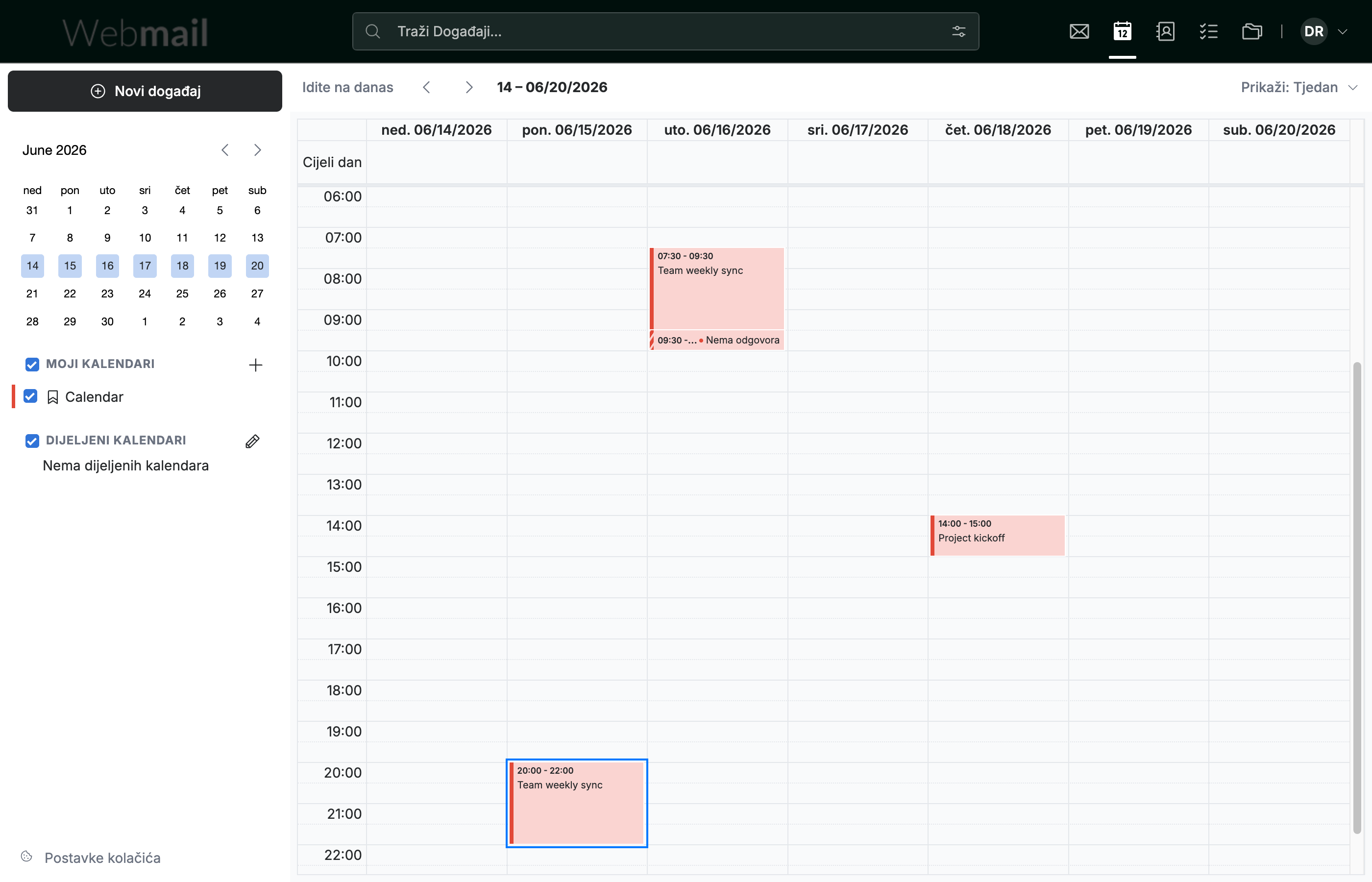The image size is (1372, 882).
Task: Edit shared calendars with pencil icon
Action: pos(252,441)
